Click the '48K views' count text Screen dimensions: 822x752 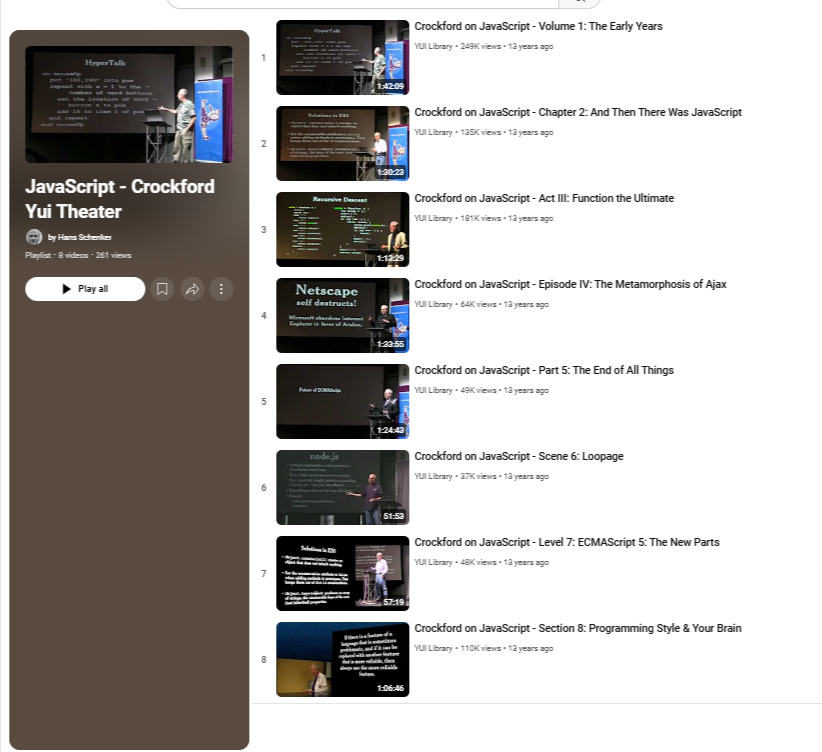coord(479,562)
